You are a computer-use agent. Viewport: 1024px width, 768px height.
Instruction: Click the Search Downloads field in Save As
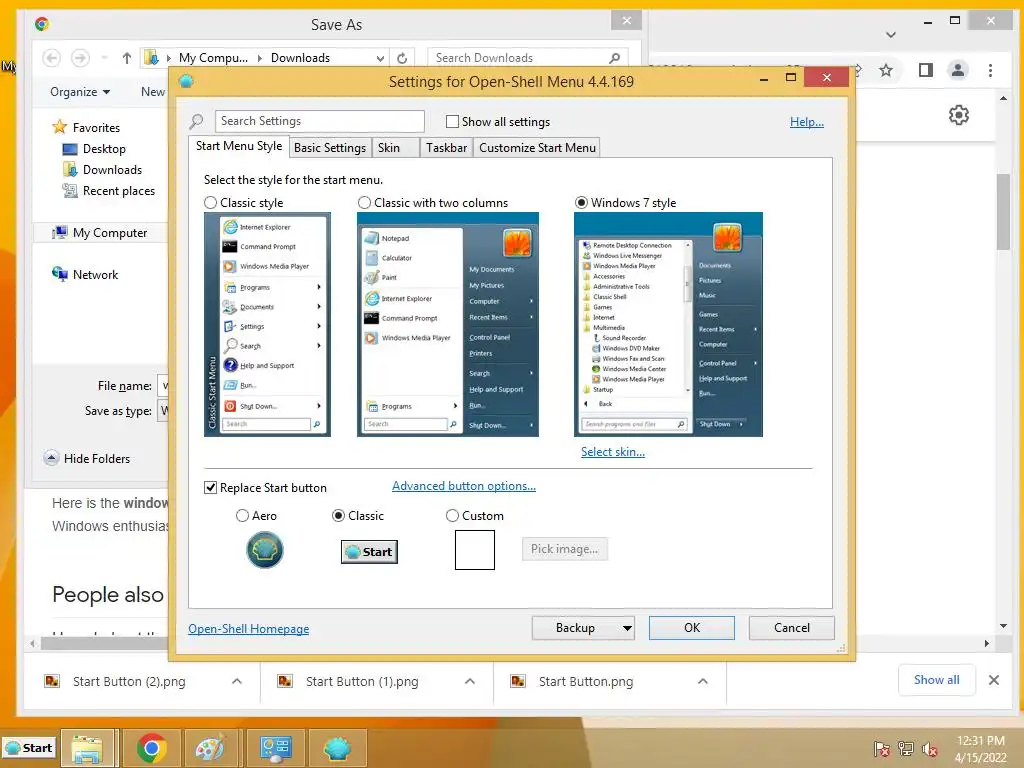528,58
